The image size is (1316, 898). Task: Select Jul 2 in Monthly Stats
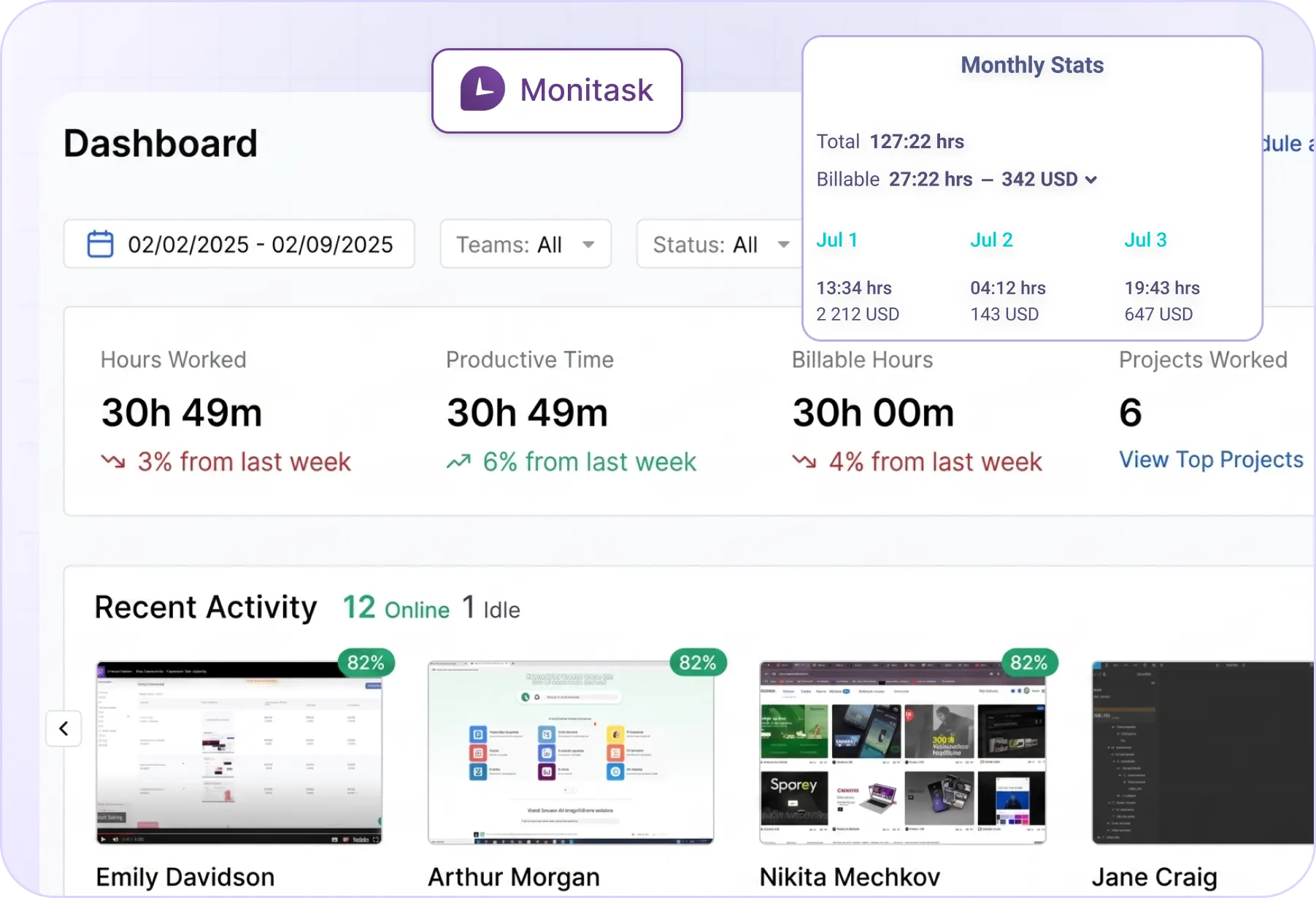[x=991, y=239]
